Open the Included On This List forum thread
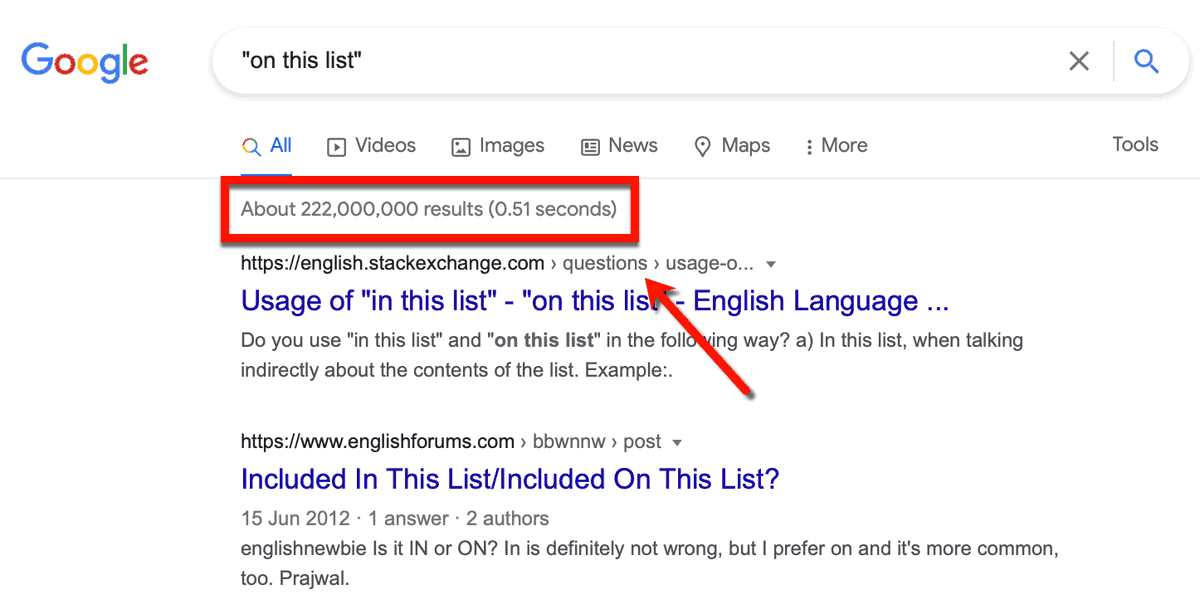Image resolution: width=1200 pixels, height=609 pixels. coord(510,479)
